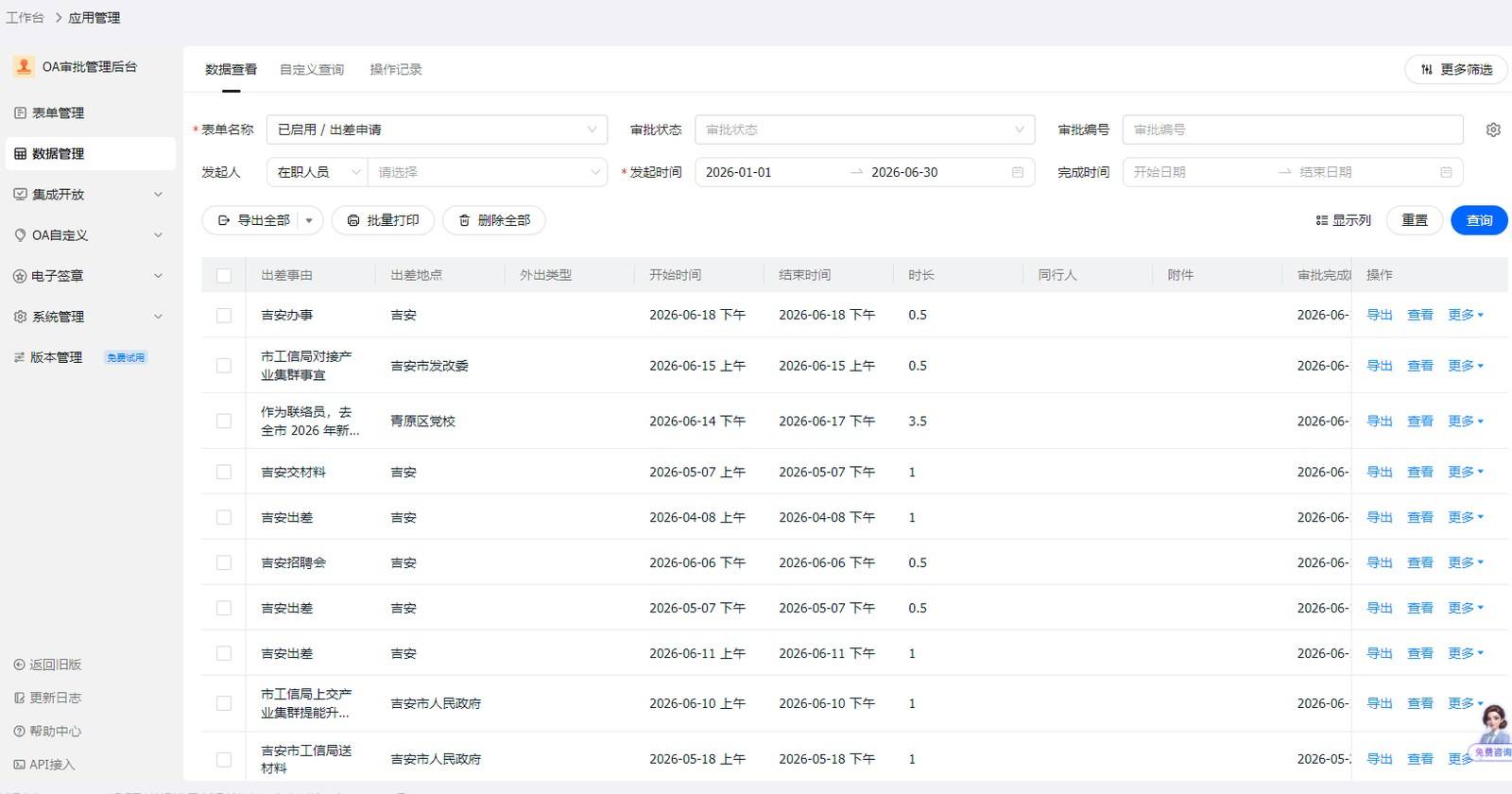
Task: Open 数据管理 in sidebar
Action: click(91, 153)
